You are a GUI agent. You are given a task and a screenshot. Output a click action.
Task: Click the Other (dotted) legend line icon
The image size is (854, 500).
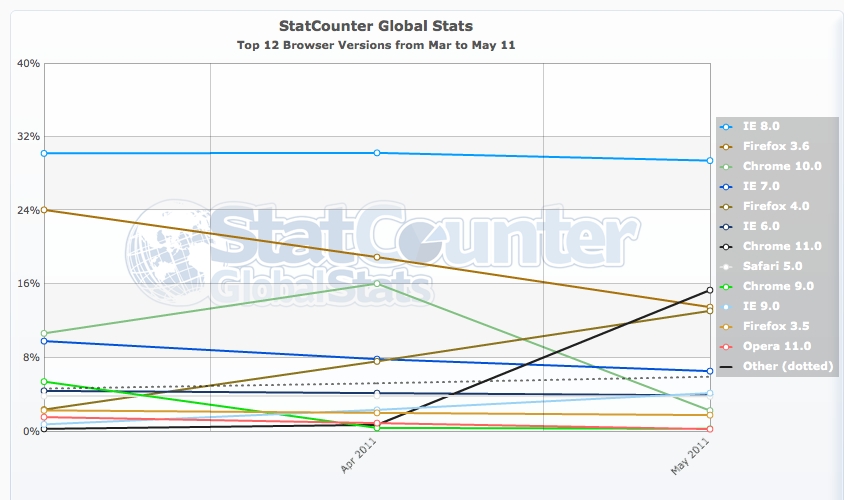point(727,366)
